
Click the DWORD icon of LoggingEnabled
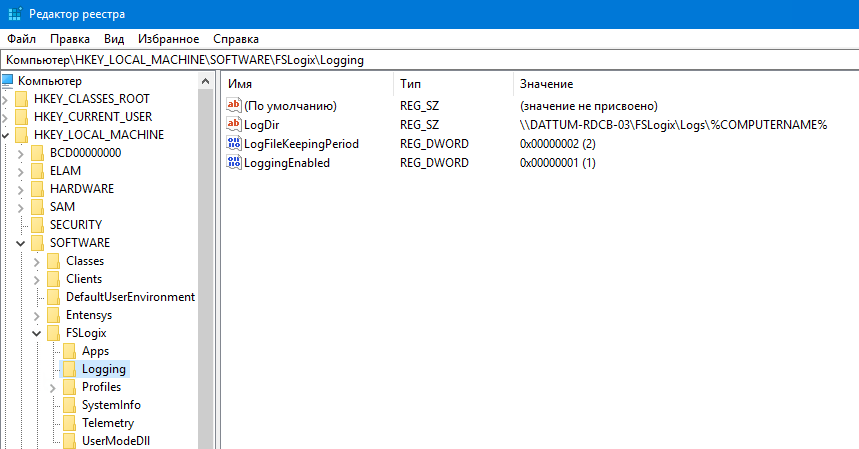pyautogui.click(x=234, y=163)
